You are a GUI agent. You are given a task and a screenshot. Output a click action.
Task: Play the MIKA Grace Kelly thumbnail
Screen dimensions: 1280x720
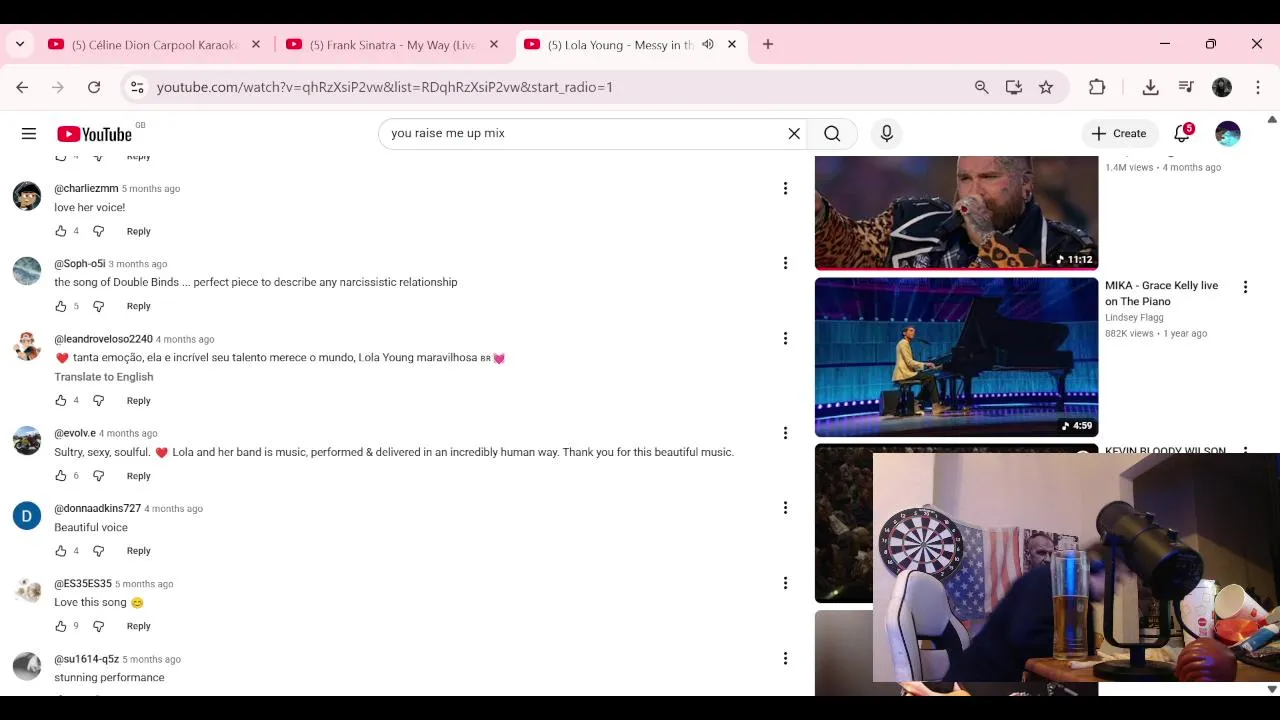click(x=956, y=357)
